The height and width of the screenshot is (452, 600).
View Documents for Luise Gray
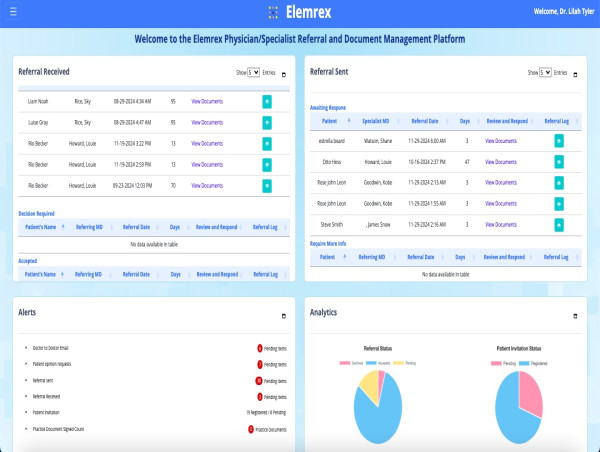[x=207, y=122]
